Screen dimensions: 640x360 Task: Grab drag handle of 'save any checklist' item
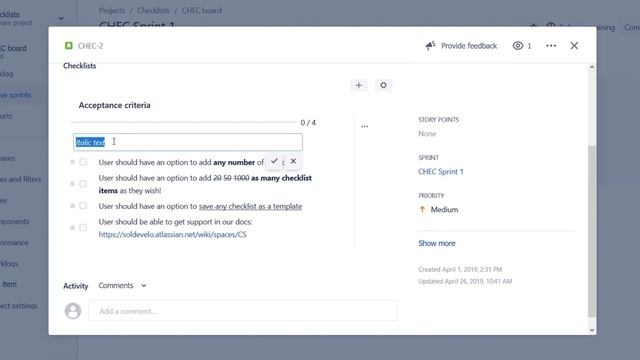click(72, 206)
